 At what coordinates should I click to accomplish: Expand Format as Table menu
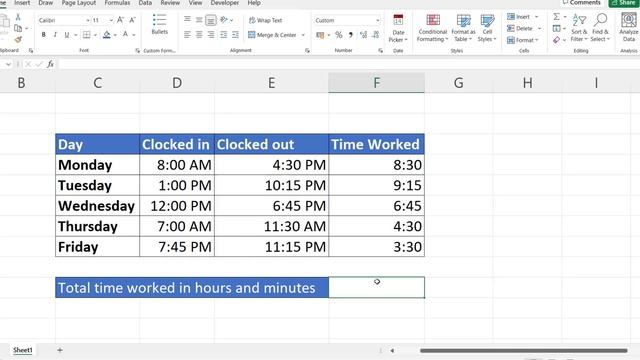tap(463, 28)
